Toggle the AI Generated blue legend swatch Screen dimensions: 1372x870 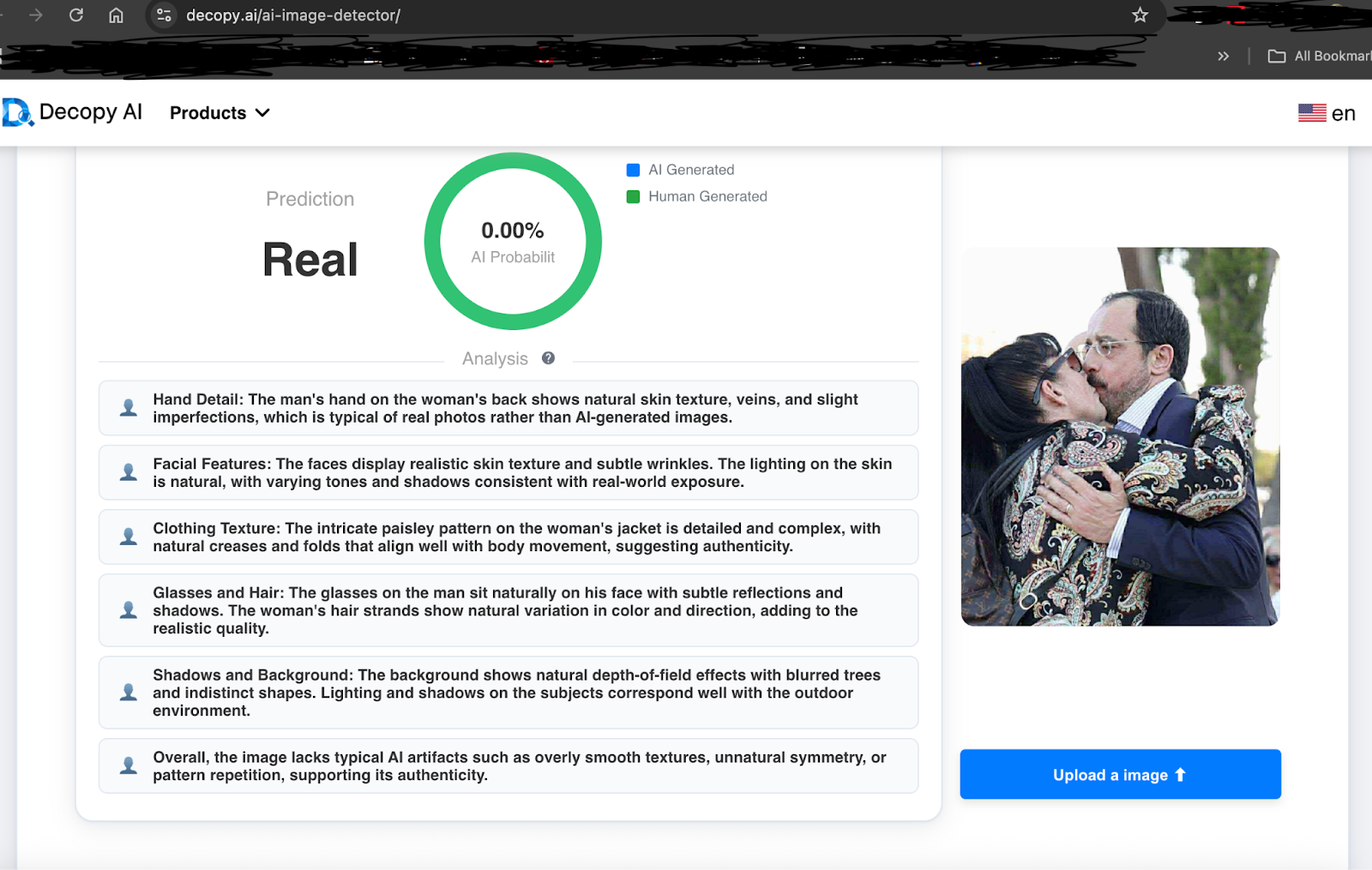pyautogui.click(x=634, y=170)
